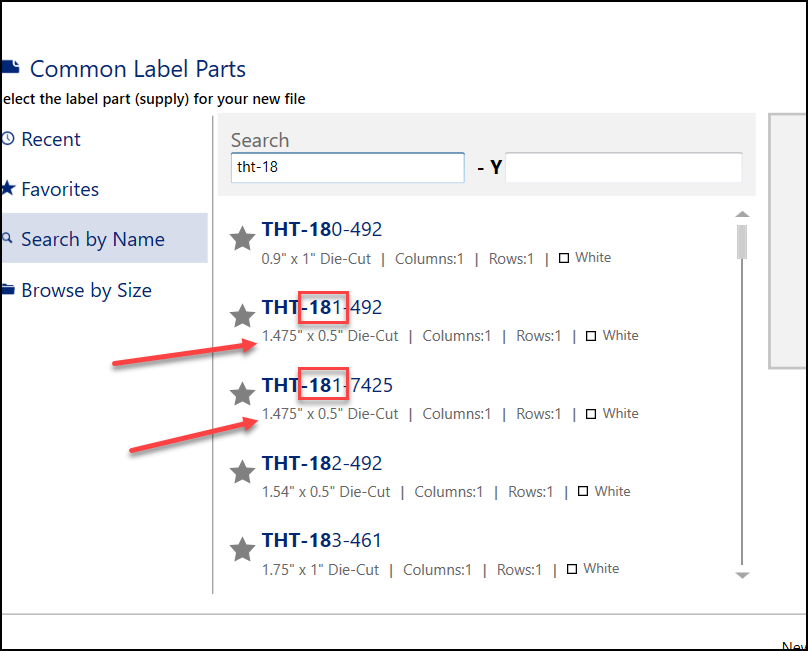This screenshot has width=808, height=651.
Task: Switch to Favorites section
Action: point(60,189)
